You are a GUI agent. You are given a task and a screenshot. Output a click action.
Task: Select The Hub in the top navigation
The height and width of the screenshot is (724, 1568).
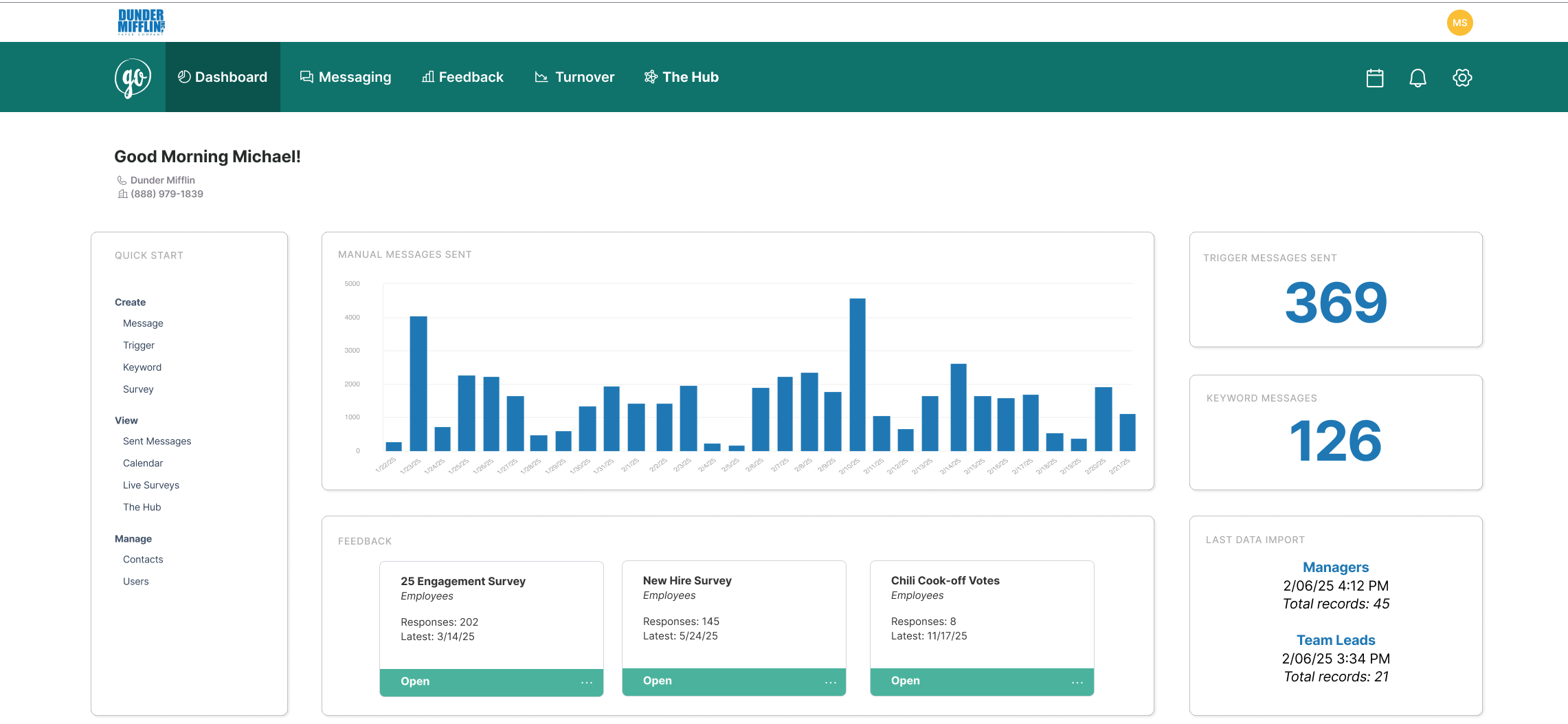pyautogui.click(x=682, y=77)
